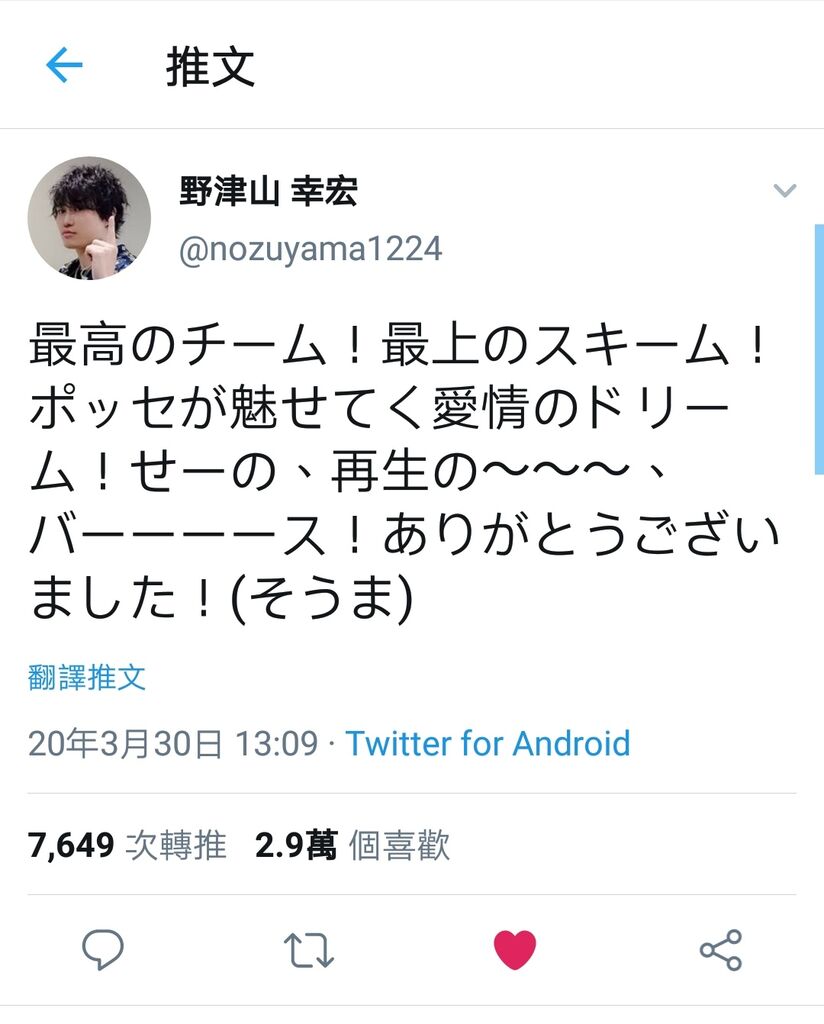Screen dimensions: 824x1024
Task: Click the bold 2.9萬 likes count
Action: 296,845
